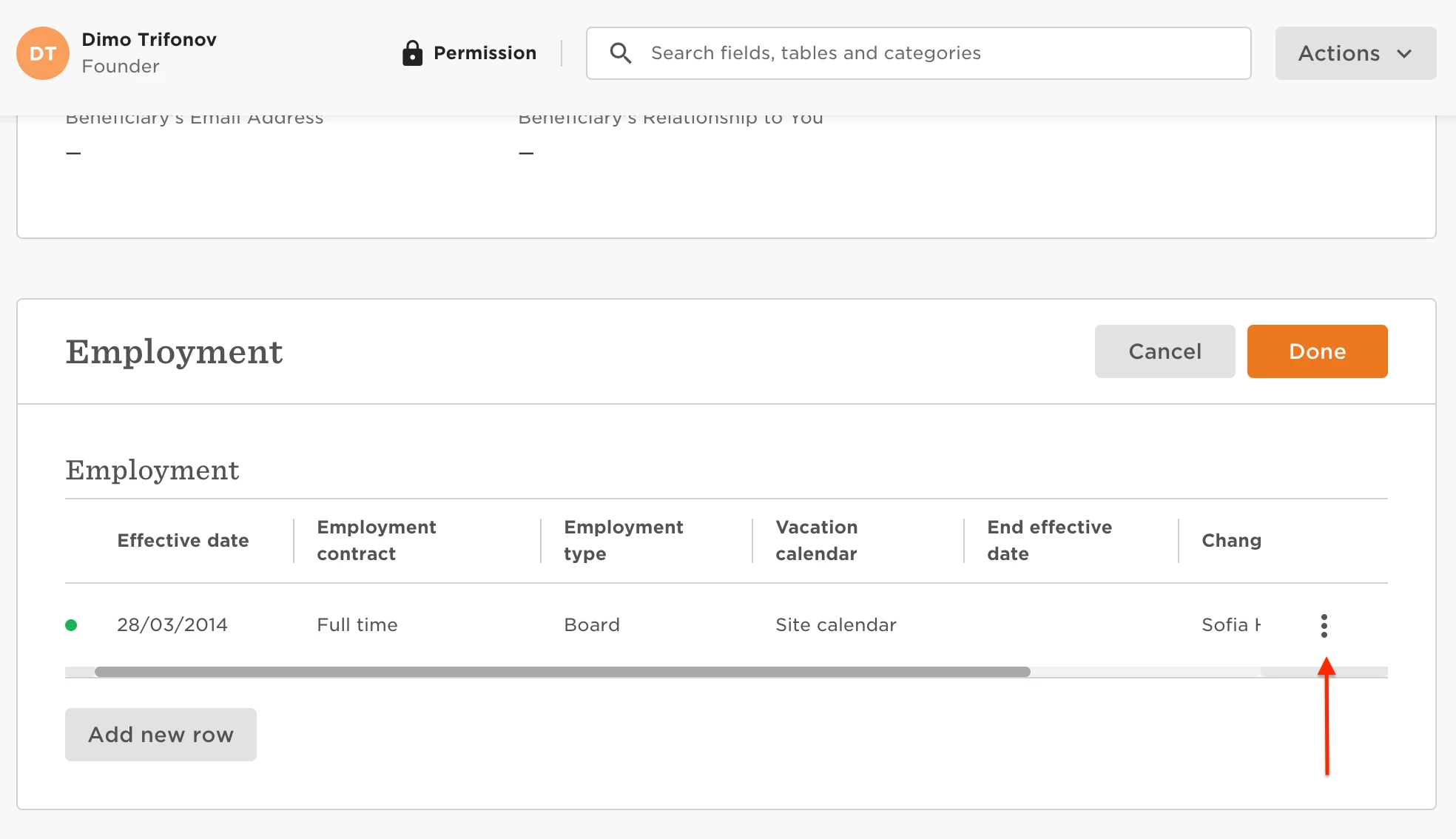The image size is (1456, 839).
Task: Add new row to Employment table
Action: (x=161, y=735)
